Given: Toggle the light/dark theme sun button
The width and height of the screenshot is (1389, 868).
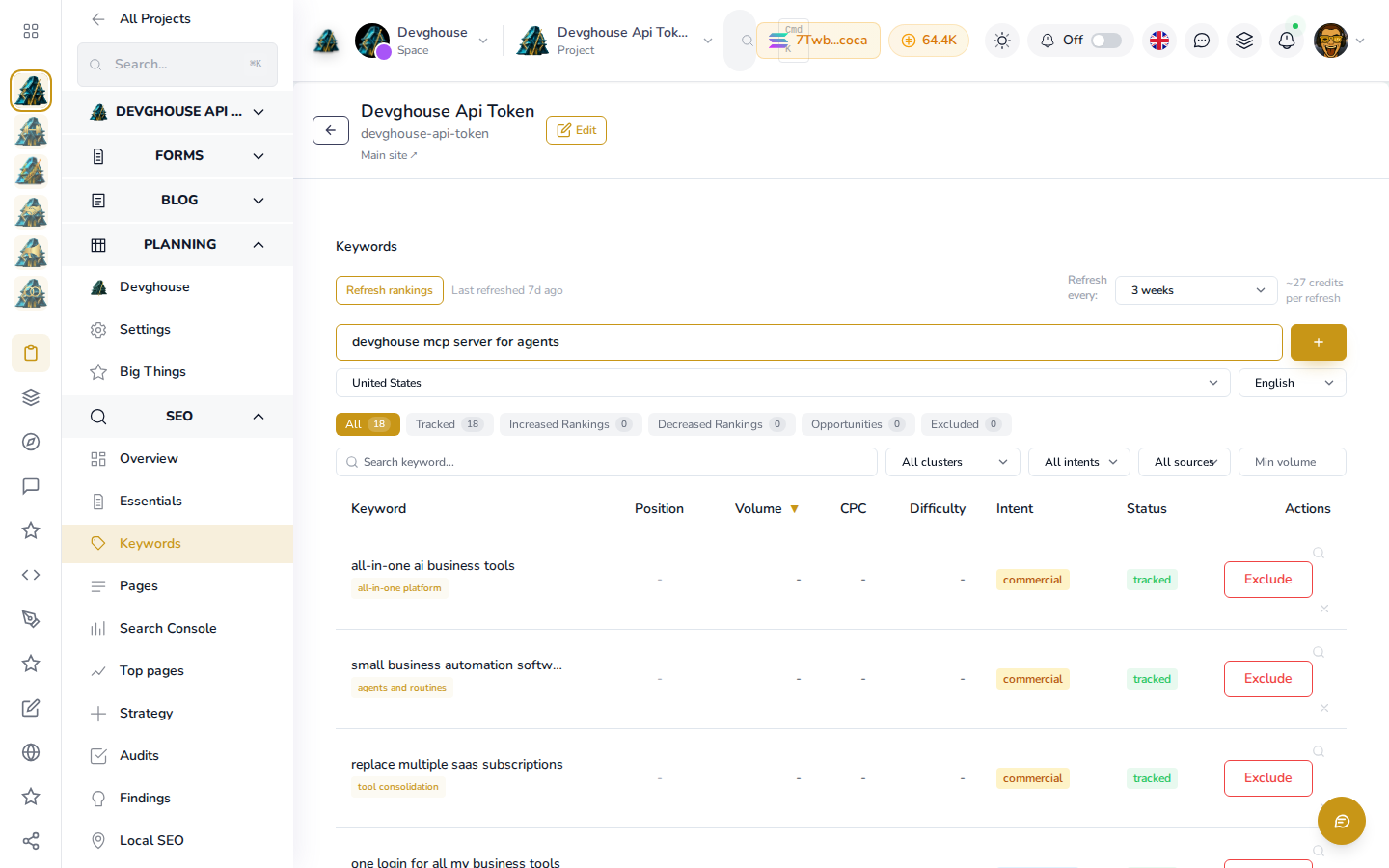Looking at the screenshot, I should 1002,41.
